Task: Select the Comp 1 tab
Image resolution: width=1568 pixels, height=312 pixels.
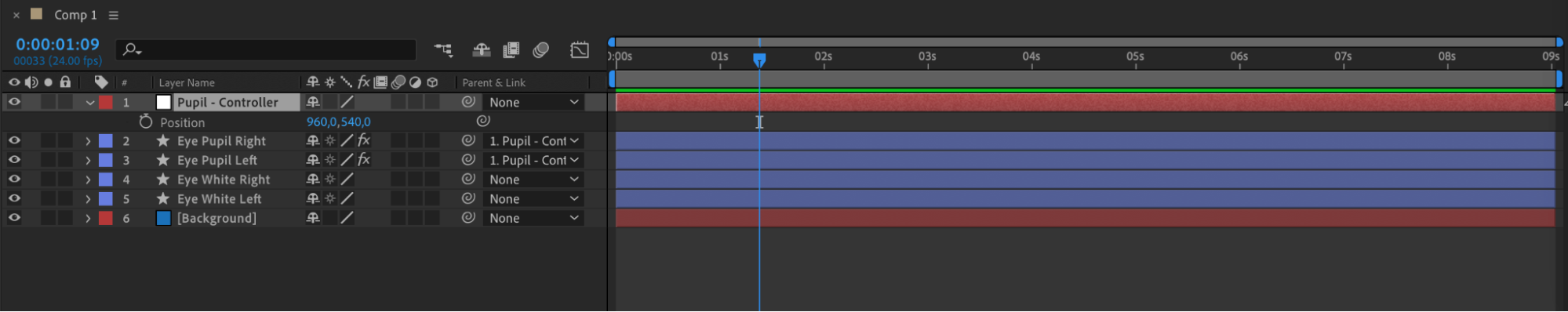Action: [75, 15]
